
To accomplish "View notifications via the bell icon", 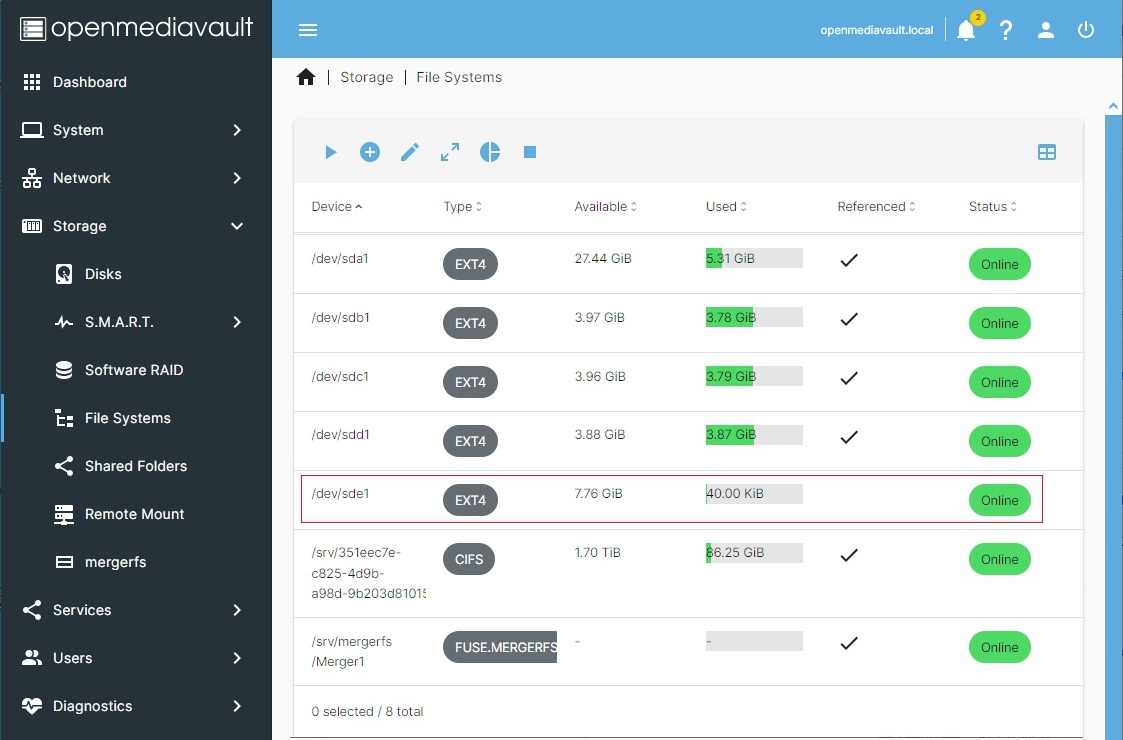I will (x=964, y=30).
